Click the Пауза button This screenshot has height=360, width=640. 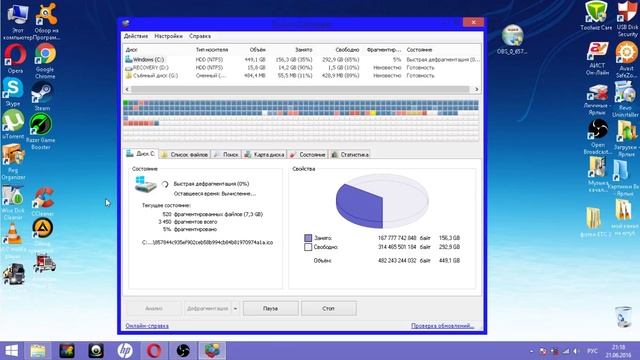271,309
